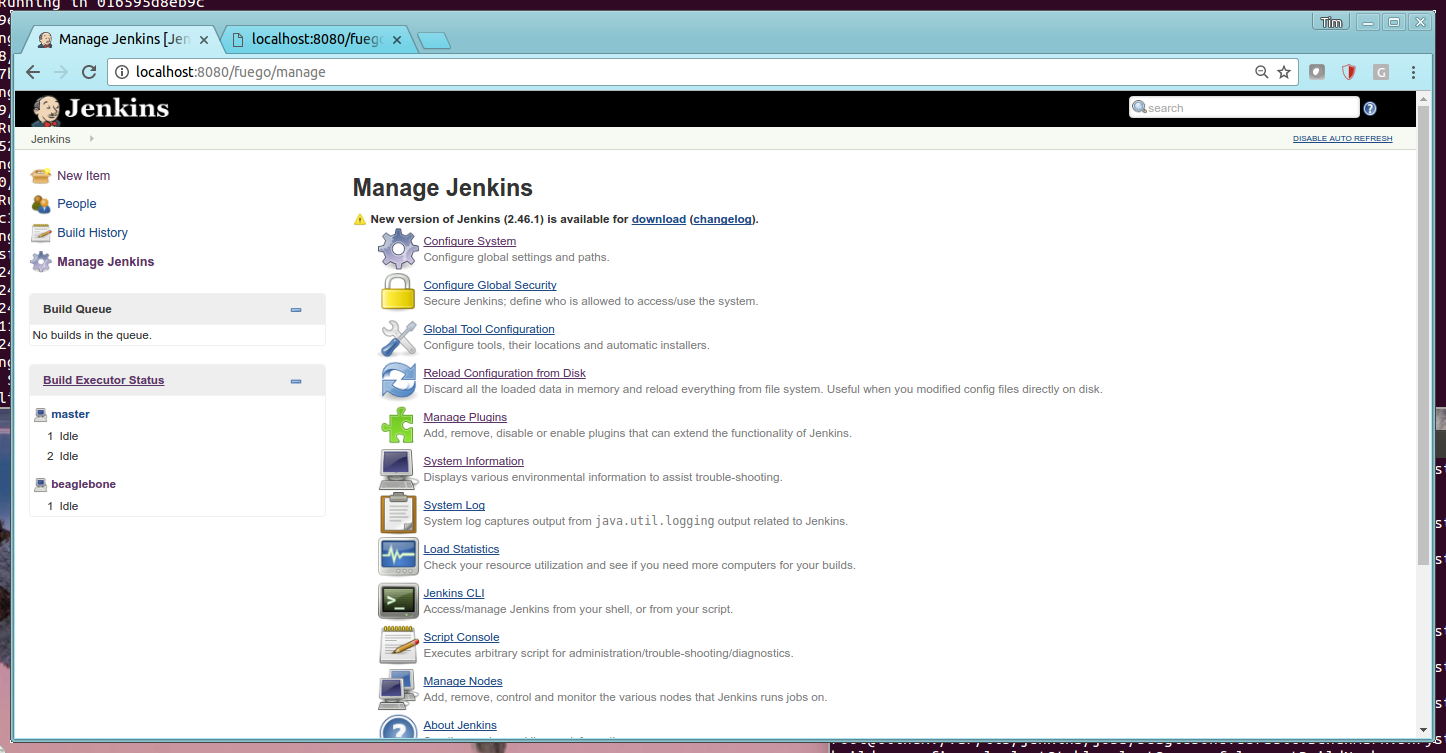Image resolution: width=1446 pixels, height=753 pixels.
Task: Open the Manage Nodes link
Action: tap(463, 681)
